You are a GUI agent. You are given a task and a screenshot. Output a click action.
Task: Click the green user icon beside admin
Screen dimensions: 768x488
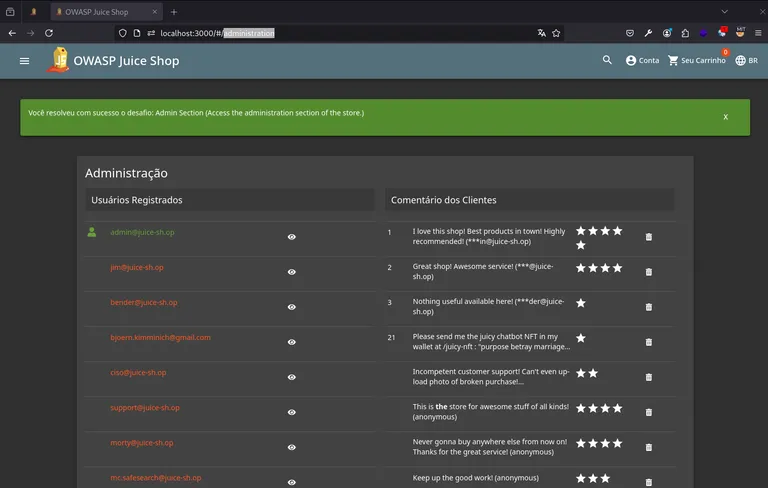pos(92,232)
